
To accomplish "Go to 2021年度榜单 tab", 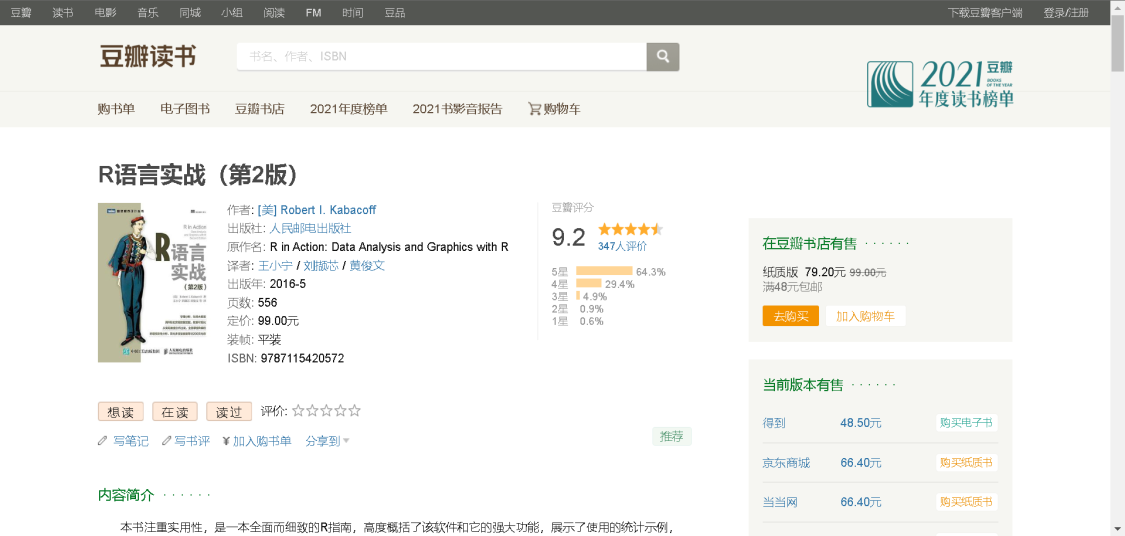I will click(x=349, y=109).
